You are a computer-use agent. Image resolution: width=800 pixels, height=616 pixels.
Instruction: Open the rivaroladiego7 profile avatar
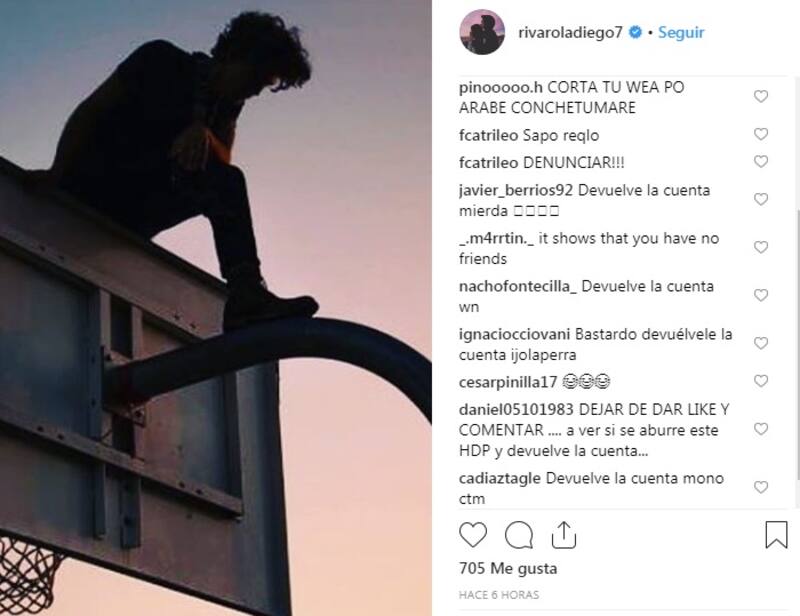[482, 32]
